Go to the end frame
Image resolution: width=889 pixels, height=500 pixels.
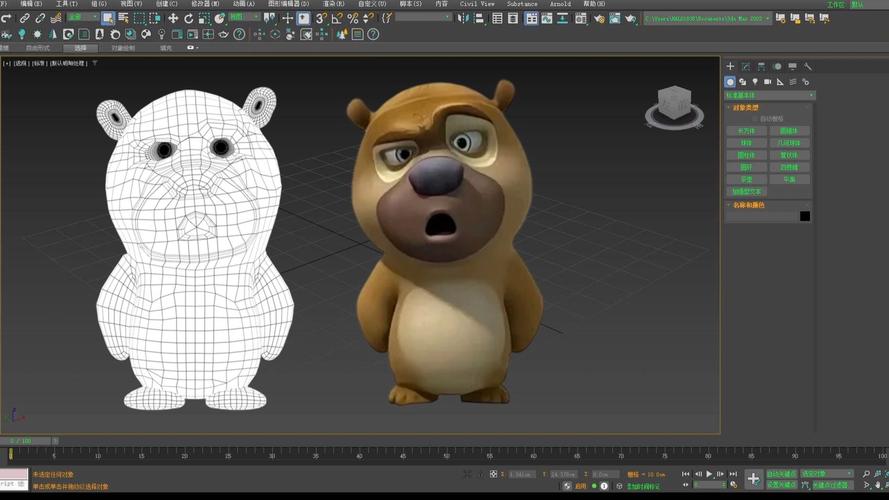[x=733, y=473]
